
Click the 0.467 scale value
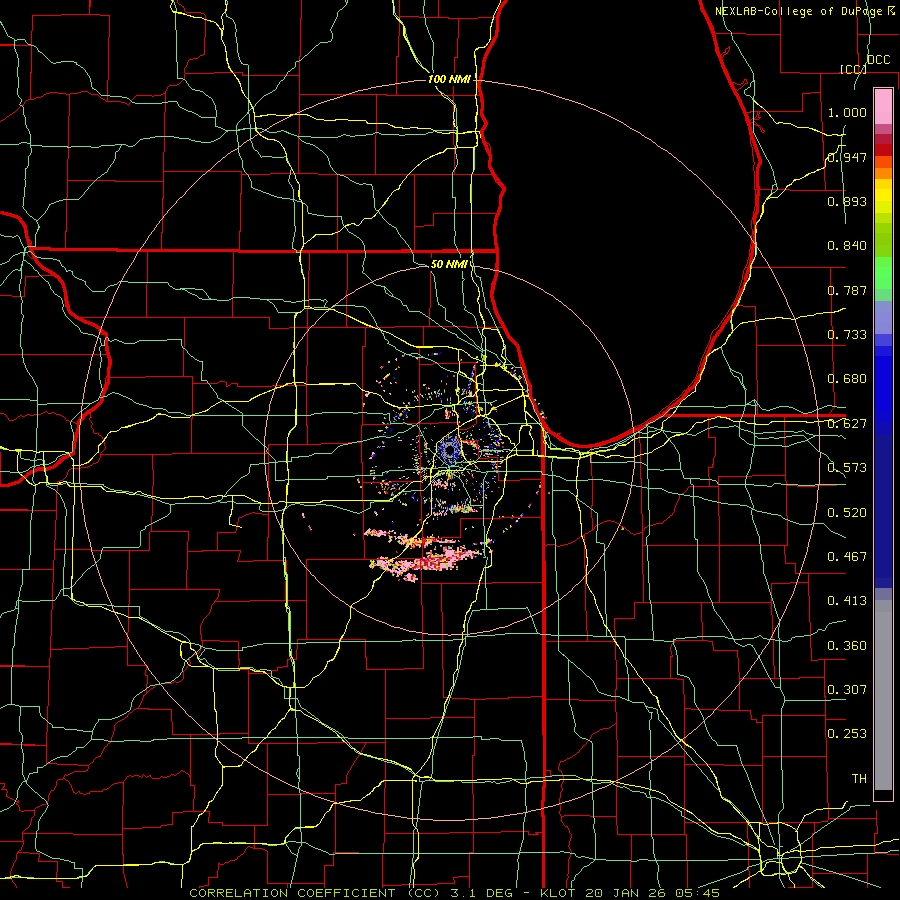(x=847, y=557)
